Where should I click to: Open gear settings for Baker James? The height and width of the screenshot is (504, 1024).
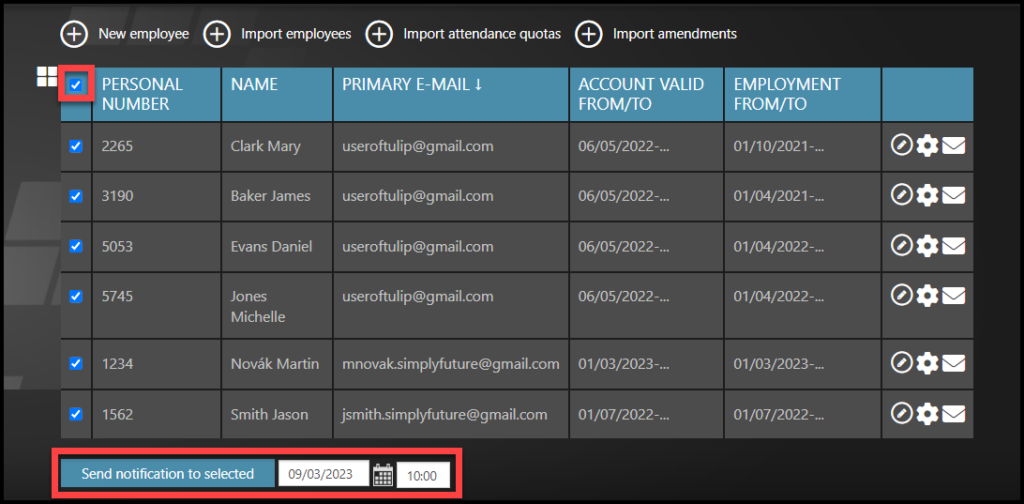[x=927, y=196]
